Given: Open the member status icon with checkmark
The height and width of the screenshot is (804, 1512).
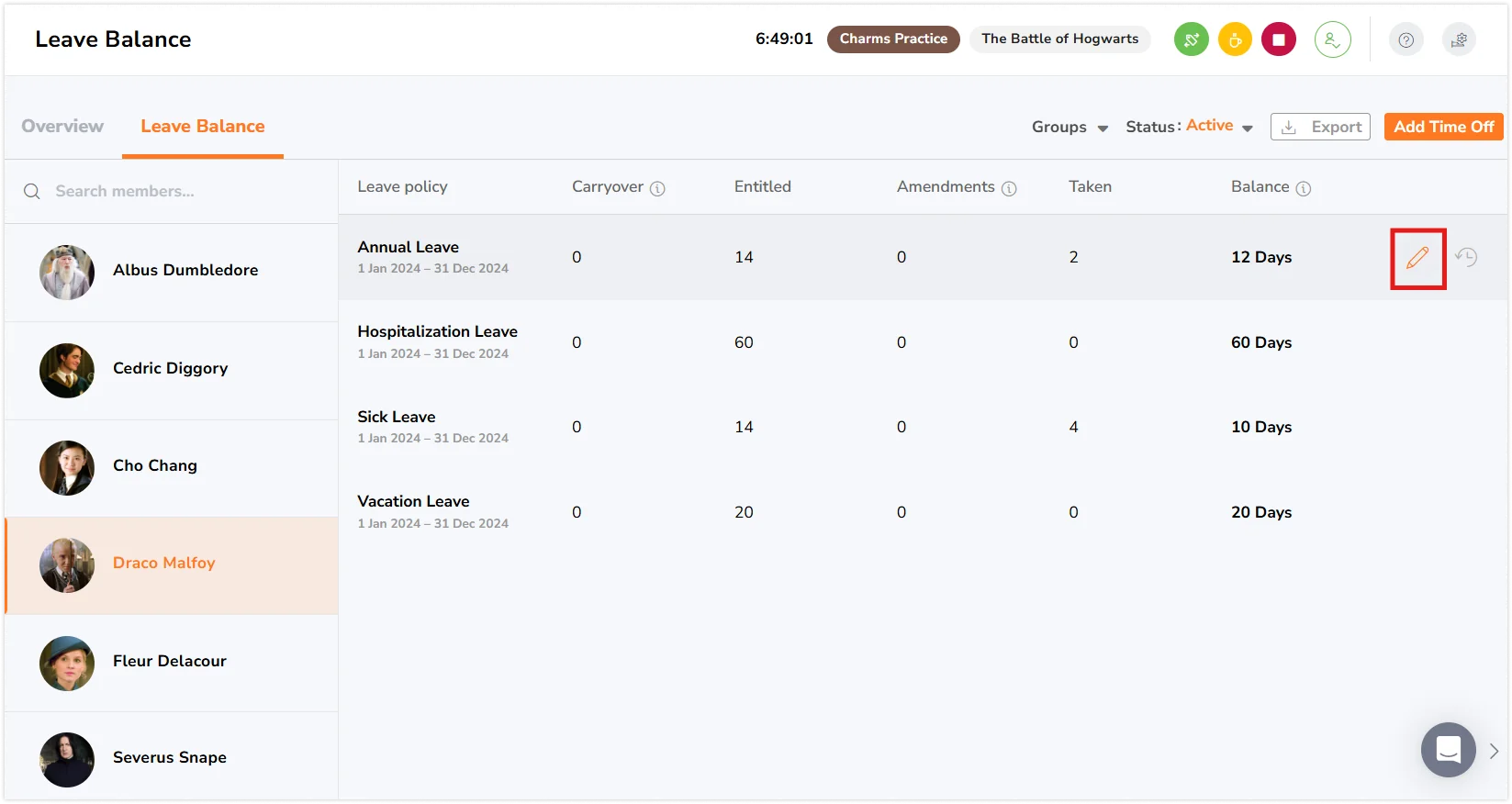Looking at the screenshot, I should (1332, 39).
